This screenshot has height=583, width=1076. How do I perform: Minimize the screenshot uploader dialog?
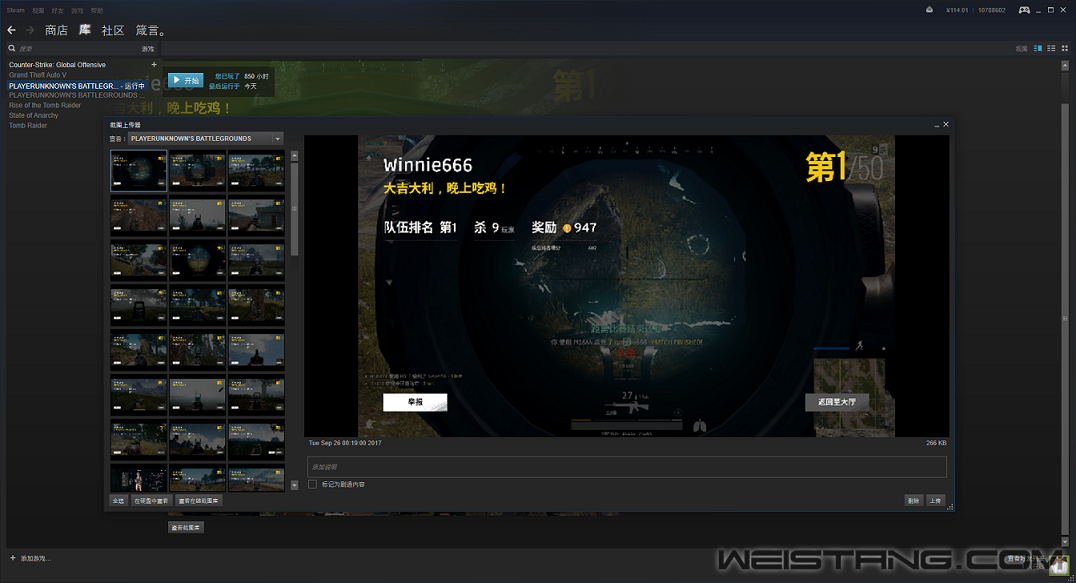(x=937, y=125)
